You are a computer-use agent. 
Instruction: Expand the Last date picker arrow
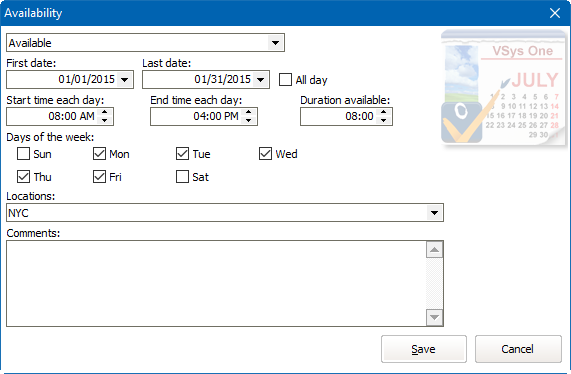[x=260, y=79]
